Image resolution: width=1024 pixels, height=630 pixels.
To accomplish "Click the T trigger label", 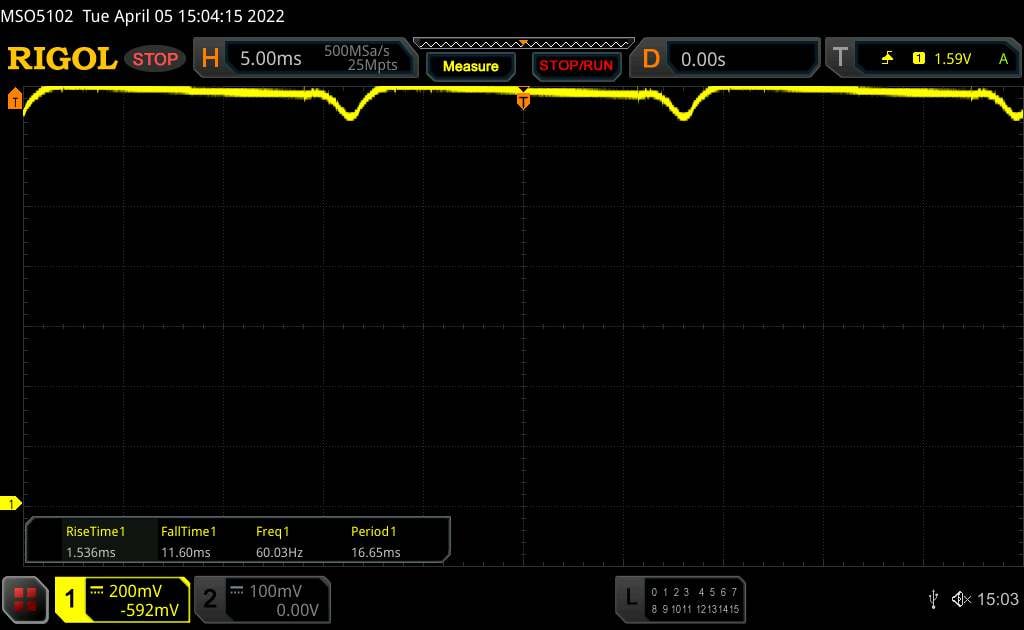I will coord(840,57).
